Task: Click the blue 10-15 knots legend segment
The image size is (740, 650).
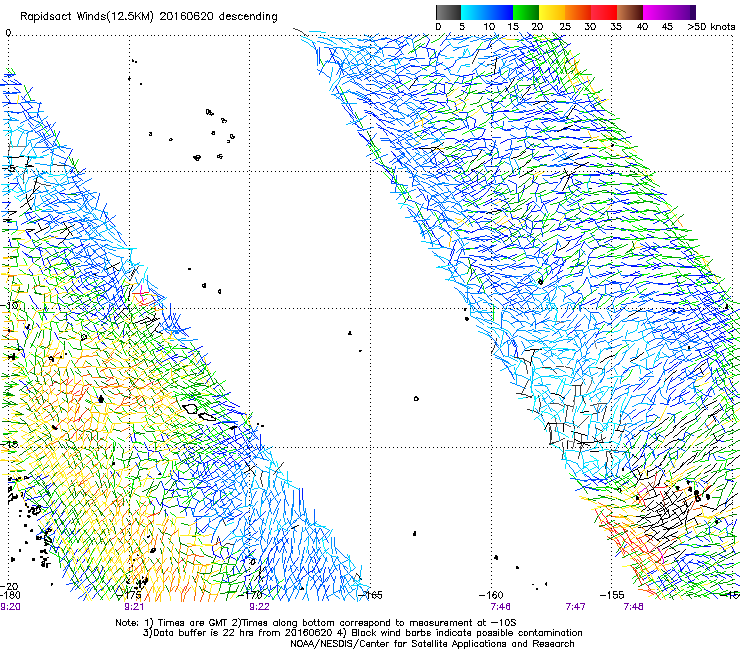Action: (500, 12)
